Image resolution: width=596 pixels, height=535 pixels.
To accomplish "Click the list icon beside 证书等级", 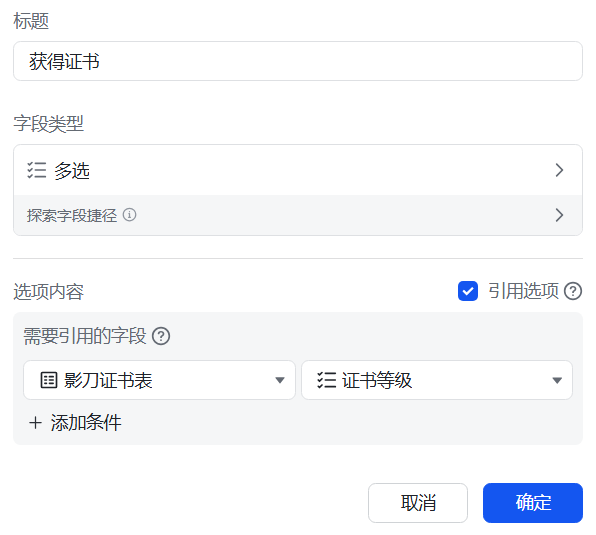I will [x=327, y=380].
